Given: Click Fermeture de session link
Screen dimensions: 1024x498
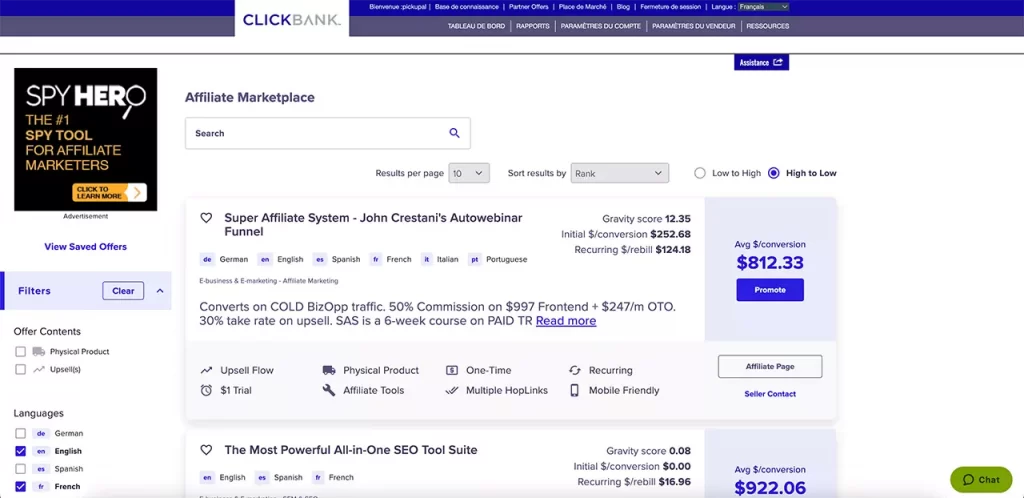Looking at the screenshot, I should click(x=671, y=7).
